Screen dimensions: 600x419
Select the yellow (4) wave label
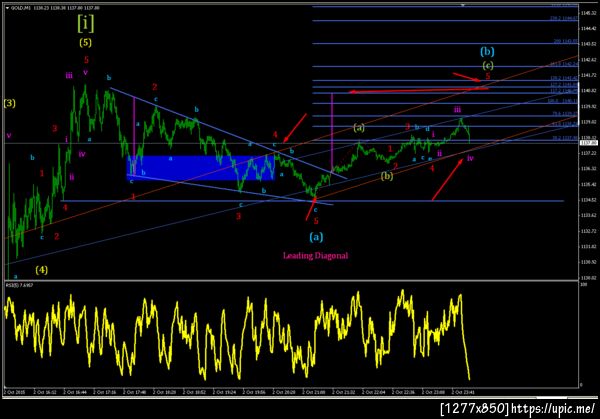[41, 270]
